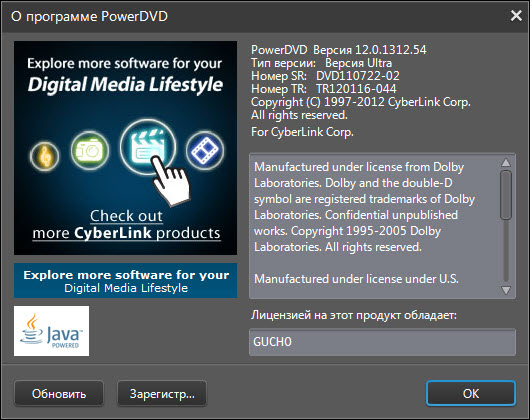Click the Copyright 1997-2012 CyberLink Corp. line
The width and height of the screenshot is (530, 420).
coord(361,102)
